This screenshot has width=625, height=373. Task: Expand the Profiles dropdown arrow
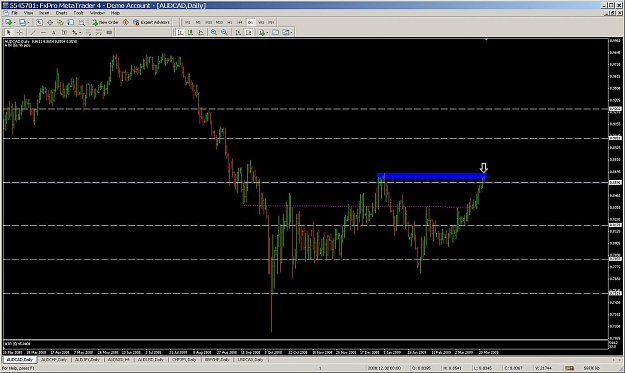(29, 23)
